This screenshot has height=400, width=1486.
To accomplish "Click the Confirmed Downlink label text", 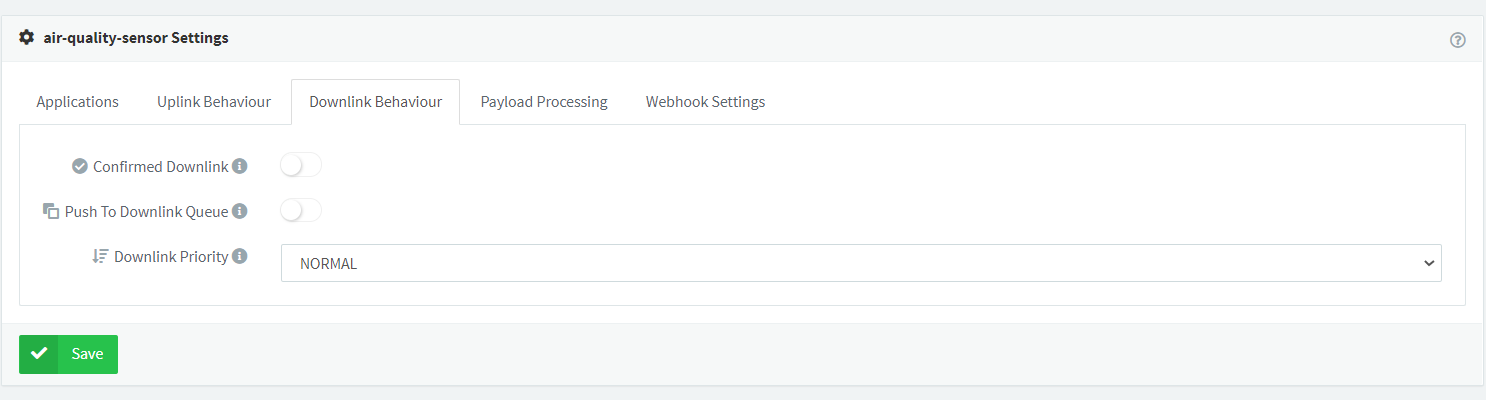I will [x=160, y=167].
